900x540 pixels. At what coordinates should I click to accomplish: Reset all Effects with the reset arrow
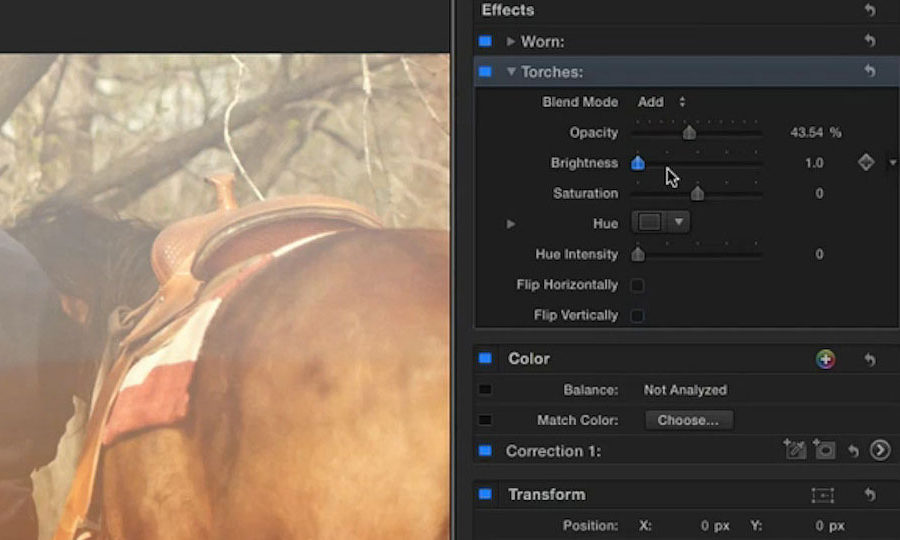pos(870,10)
